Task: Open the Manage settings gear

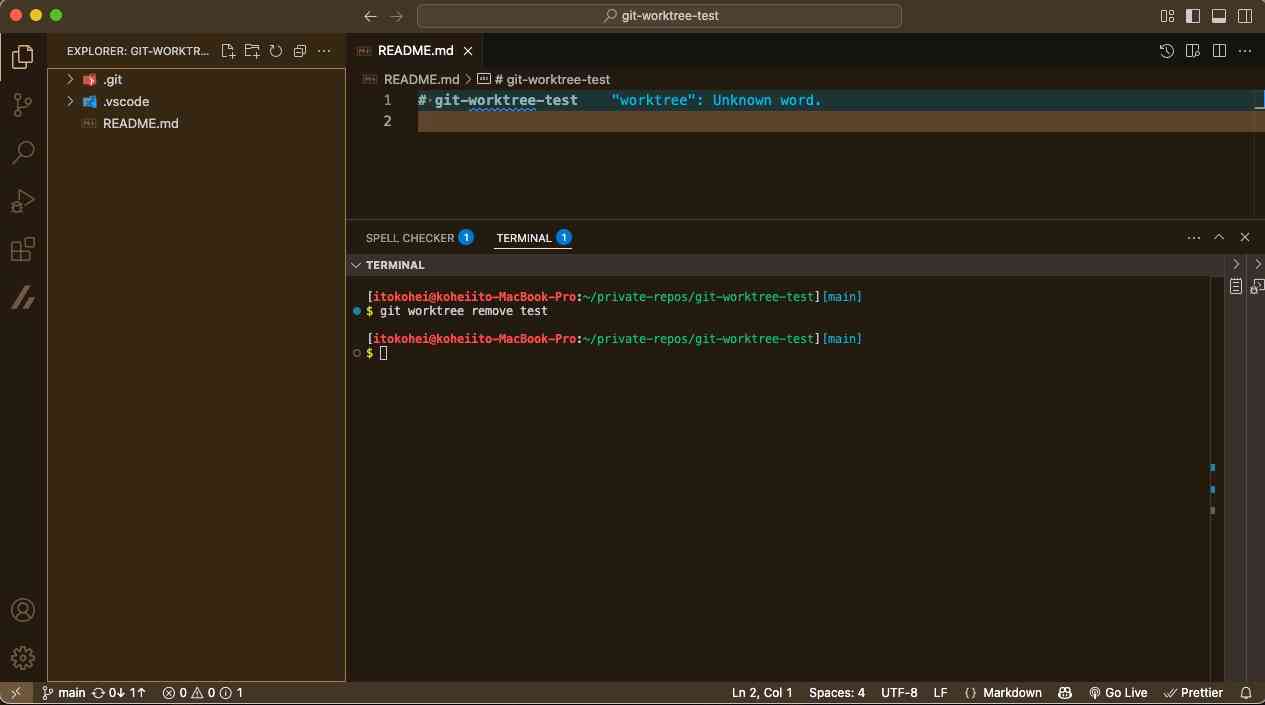Action: [22, 657]
